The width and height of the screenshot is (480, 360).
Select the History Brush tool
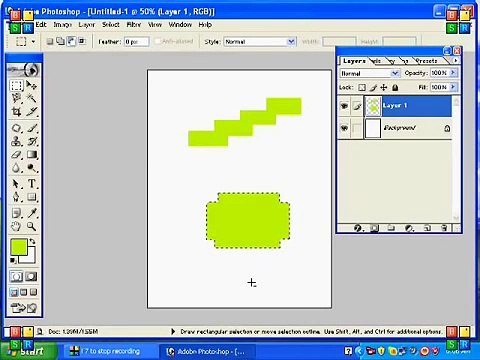(32, 141)
